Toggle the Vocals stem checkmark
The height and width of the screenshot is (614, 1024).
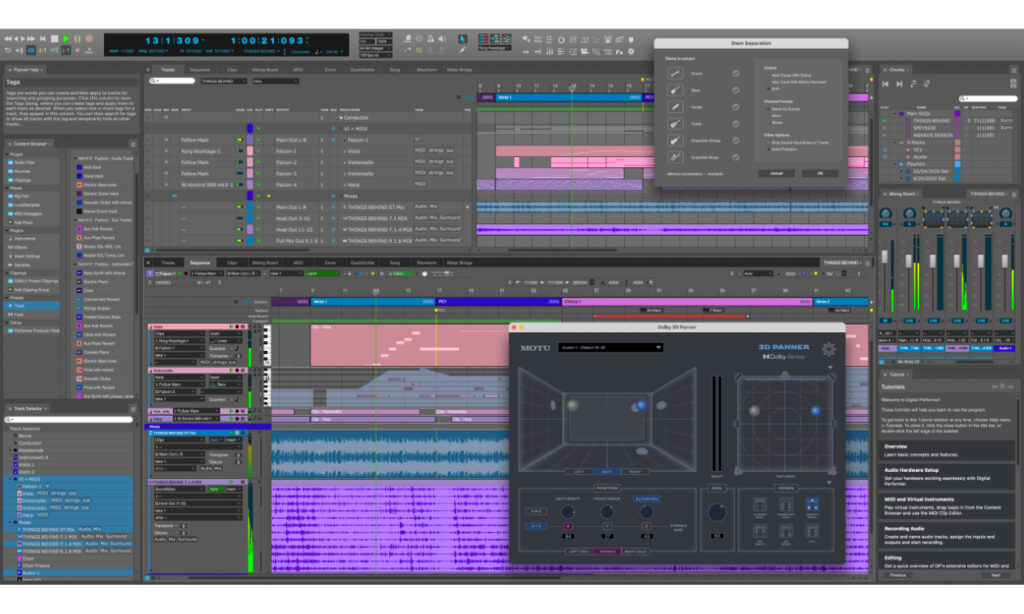(x=736, y=107)
